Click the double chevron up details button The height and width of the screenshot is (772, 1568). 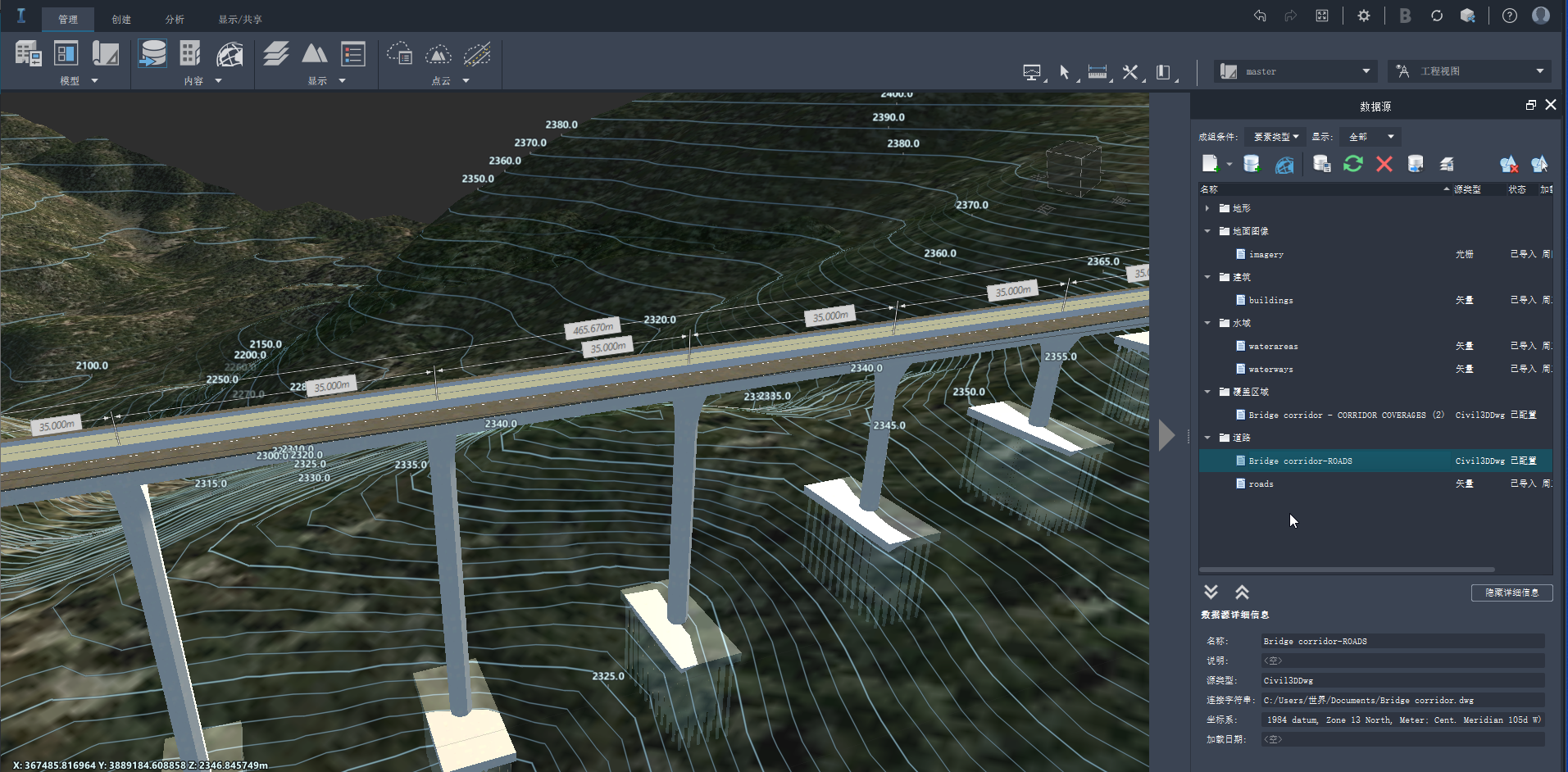[x=1243, y=592]
